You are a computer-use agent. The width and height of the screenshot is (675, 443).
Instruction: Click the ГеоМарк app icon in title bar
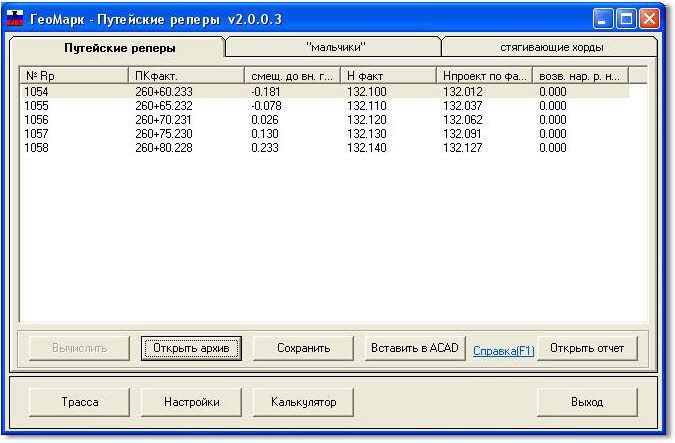[x=15, y=17]
